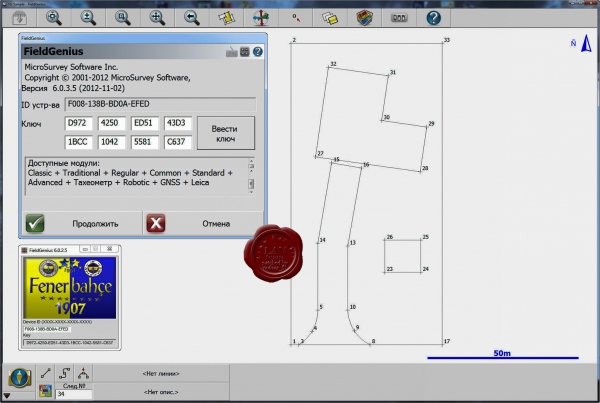Click the plus/minus zoom magnifier icon
Screen dimensions: 600x403
pos(88,18)
